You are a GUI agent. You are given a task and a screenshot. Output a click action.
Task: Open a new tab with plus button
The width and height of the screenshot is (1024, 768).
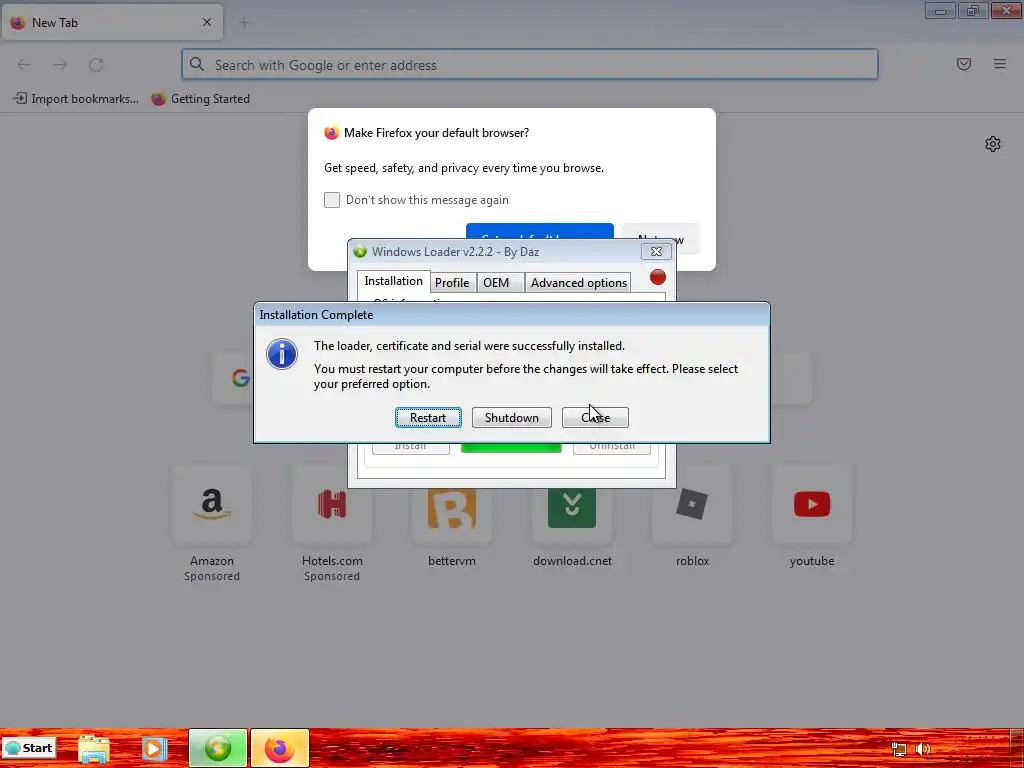click(244, 23)
